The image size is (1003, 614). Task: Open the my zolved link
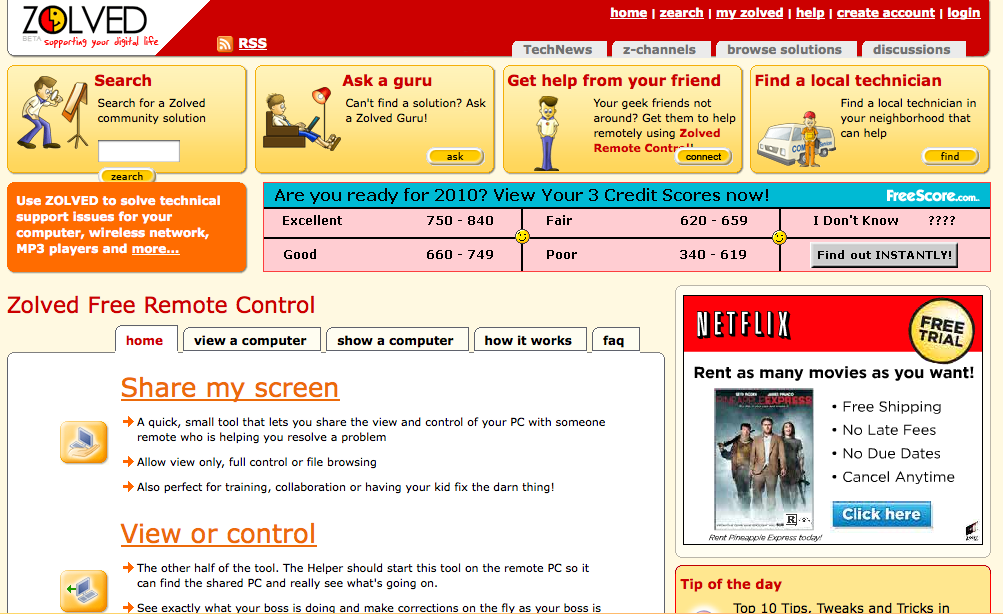coord(750,13)
